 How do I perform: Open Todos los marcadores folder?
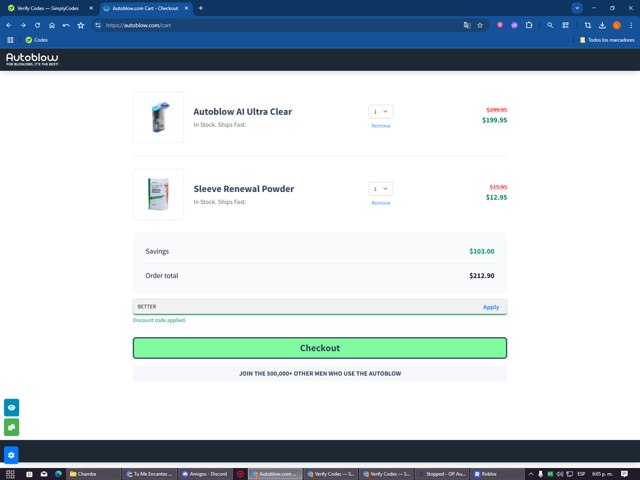607,40
